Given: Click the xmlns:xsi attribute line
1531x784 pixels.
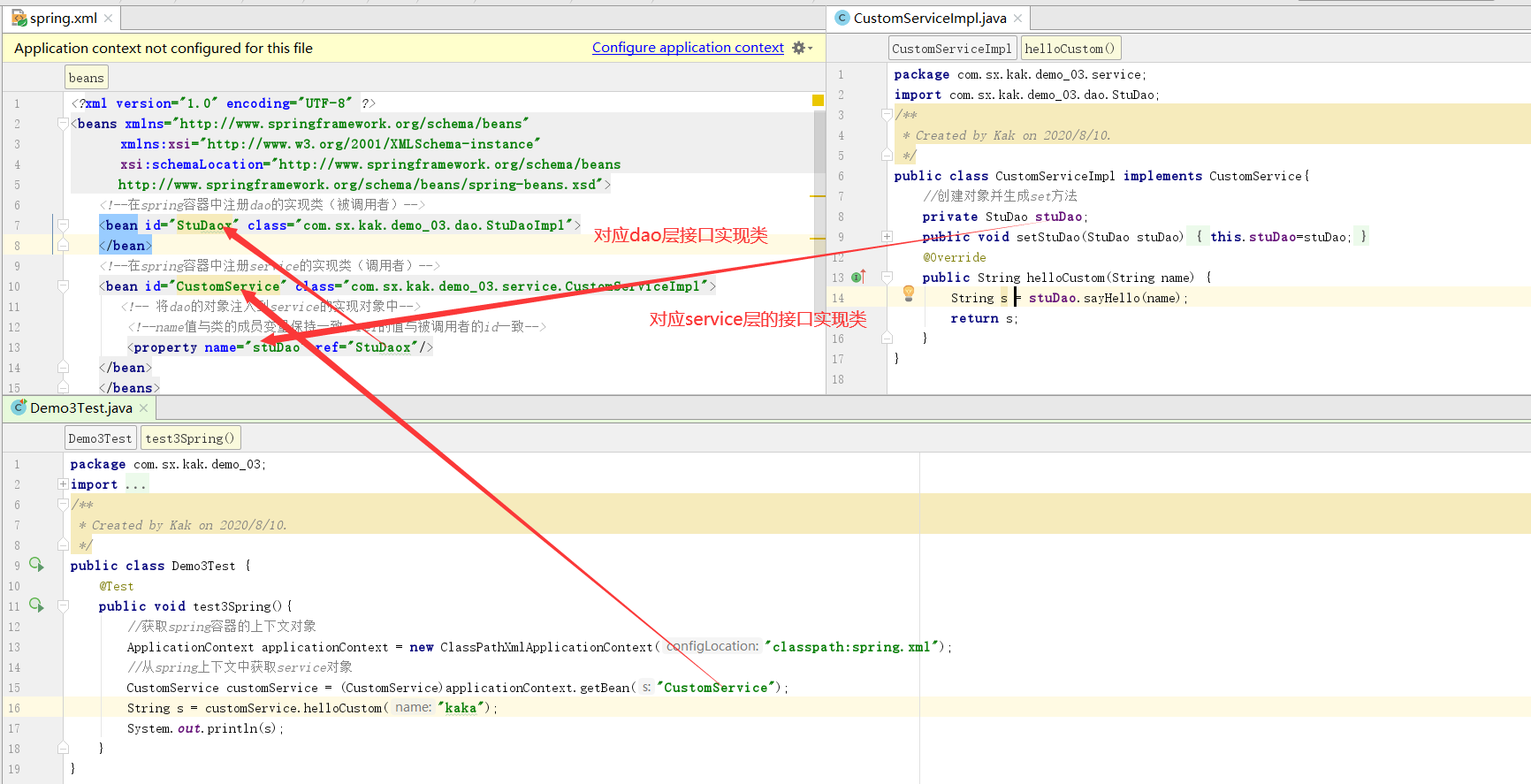Looking at the screenshot, I should tap(331, 144).
